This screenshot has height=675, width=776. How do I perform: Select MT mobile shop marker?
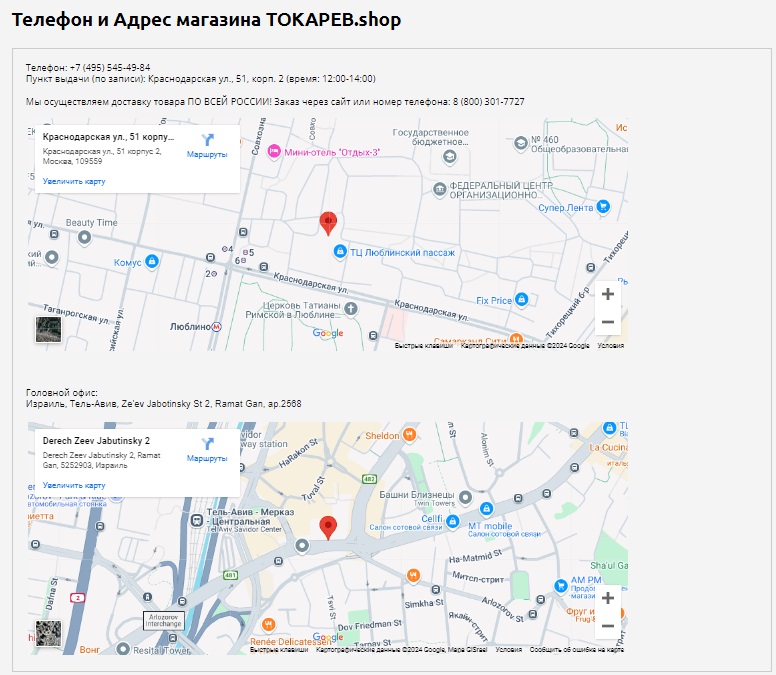coord(486,508)
